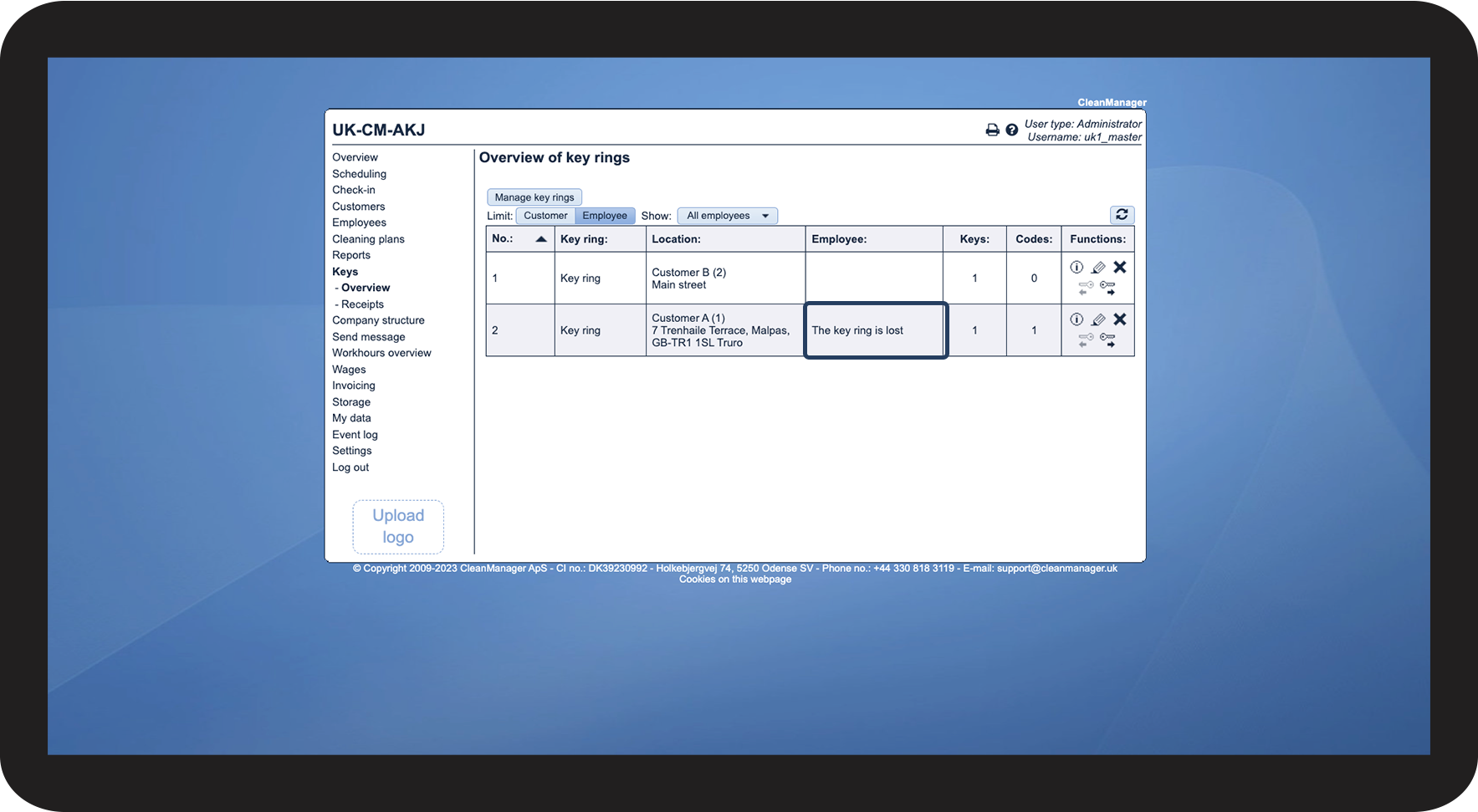Open the Storage section
Image resolution: width=1478 pixels, height=812 pixels.
click(351, 402)
